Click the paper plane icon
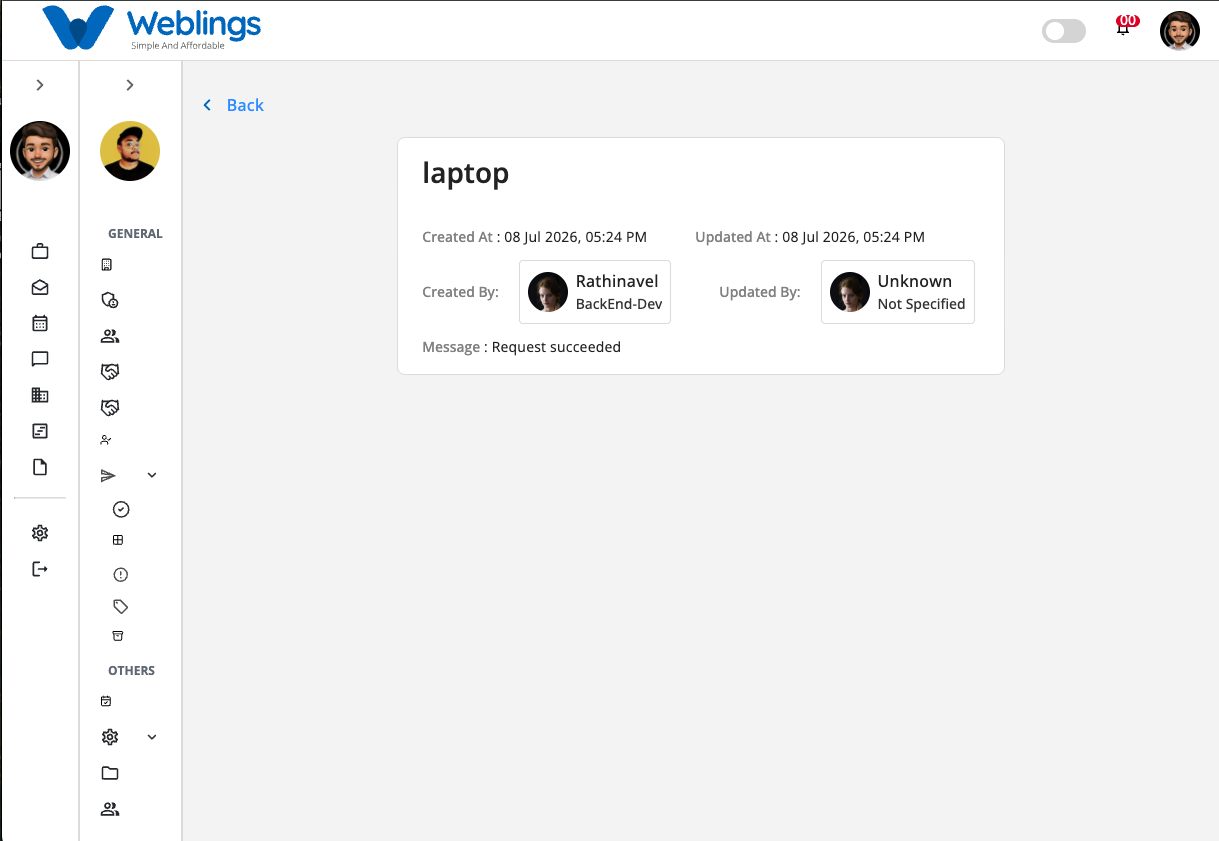Image resolution: width=1219 pixels, height=841 pixels. tap(109, 476)
